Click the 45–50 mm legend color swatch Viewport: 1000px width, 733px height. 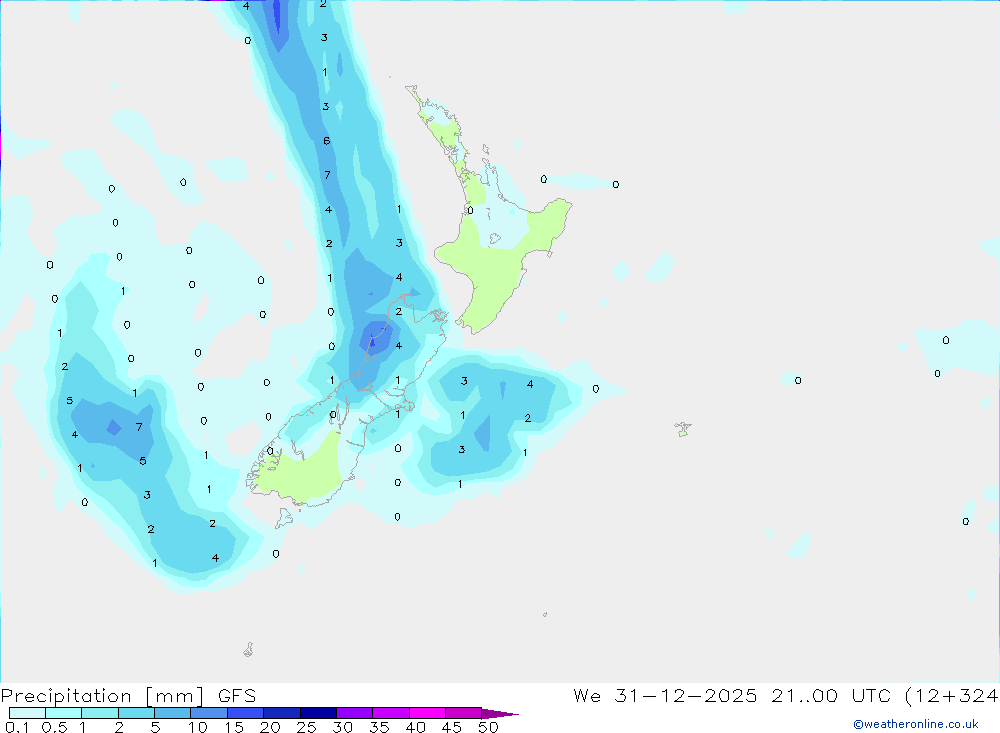[464, 713]
